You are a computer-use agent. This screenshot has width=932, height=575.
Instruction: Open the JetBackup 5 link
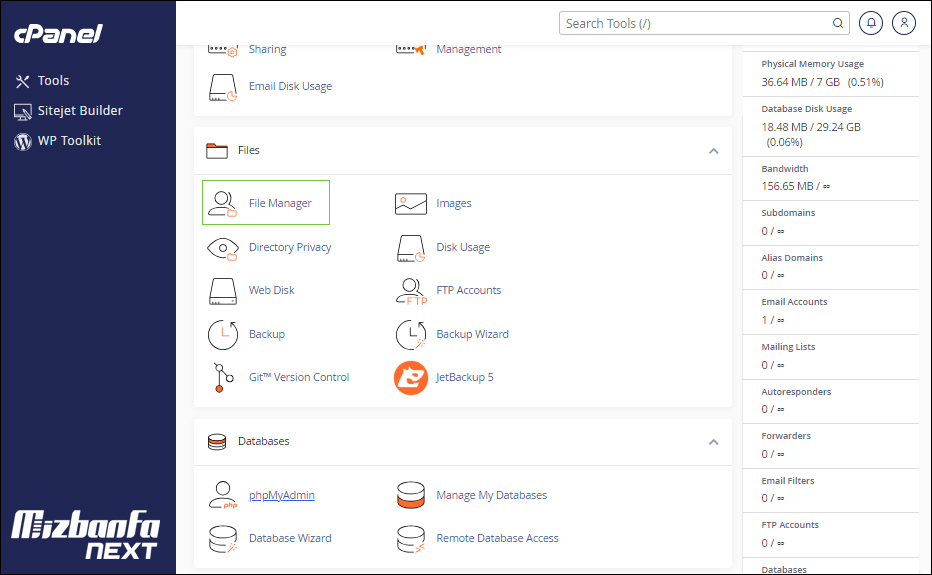click(x=464, y=378)
